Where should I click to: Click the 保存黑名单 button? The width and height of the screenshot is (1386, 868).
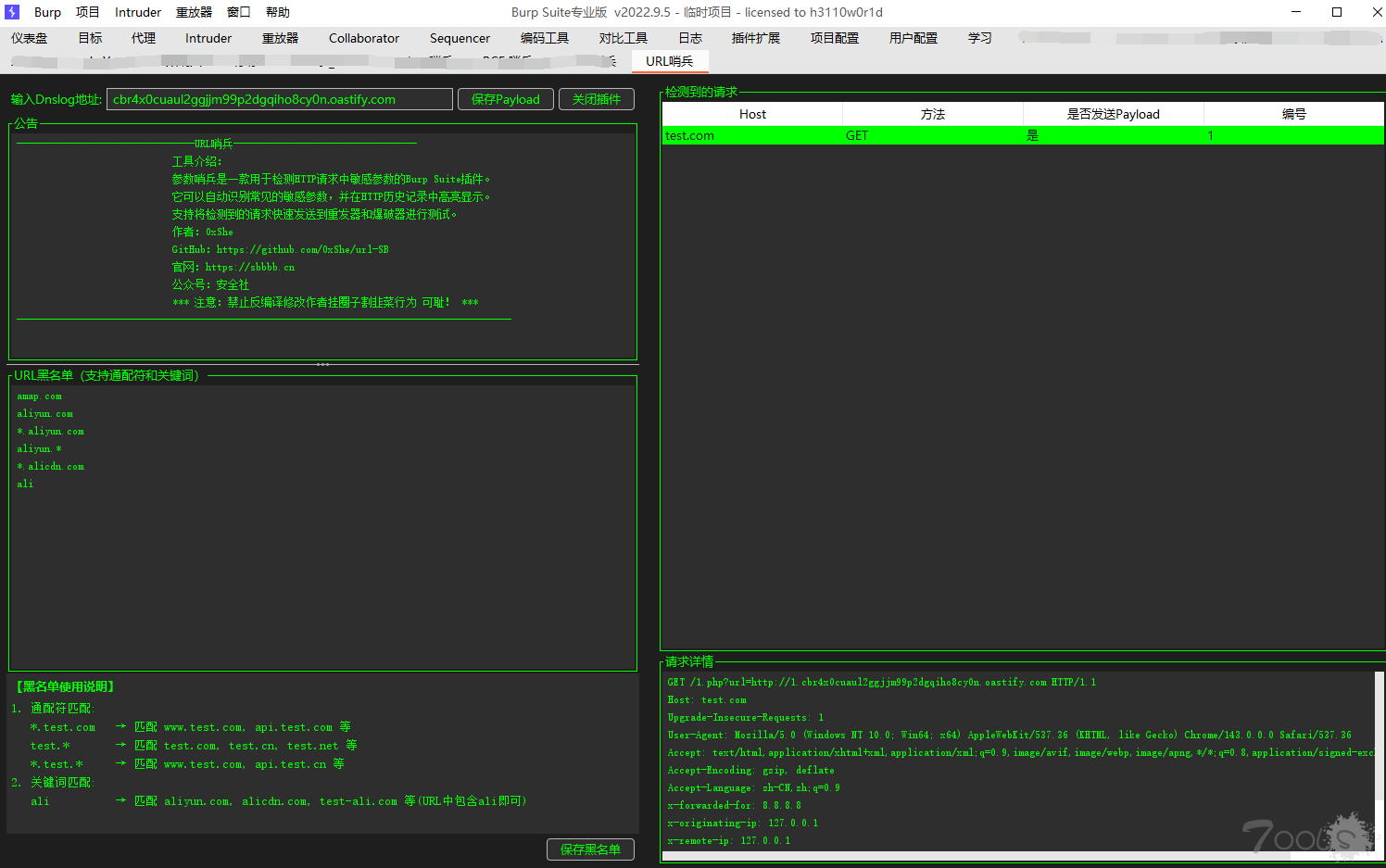[x=590, y=849]
